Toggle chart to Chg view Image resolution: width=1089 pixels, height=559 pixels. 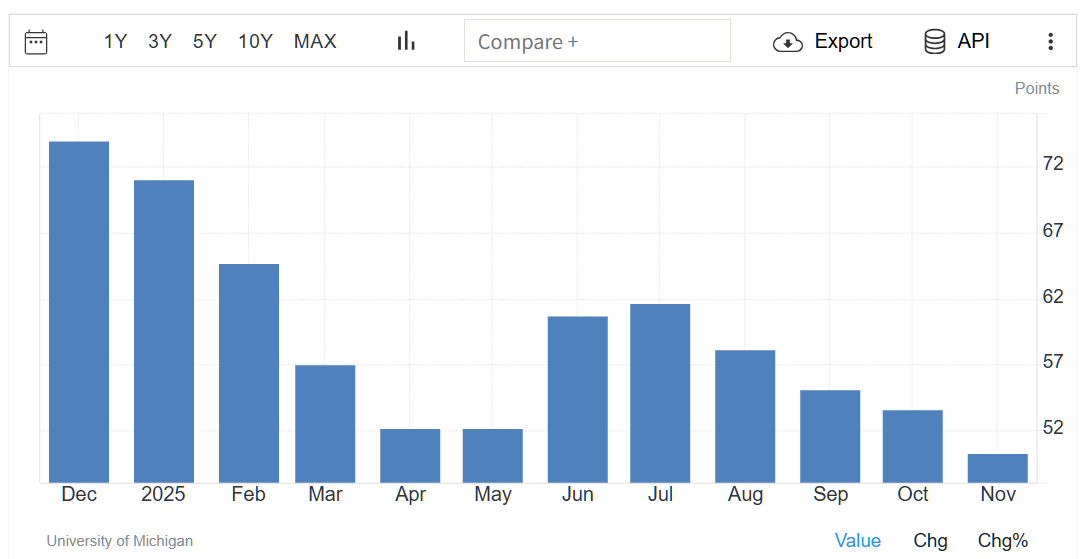930,540
